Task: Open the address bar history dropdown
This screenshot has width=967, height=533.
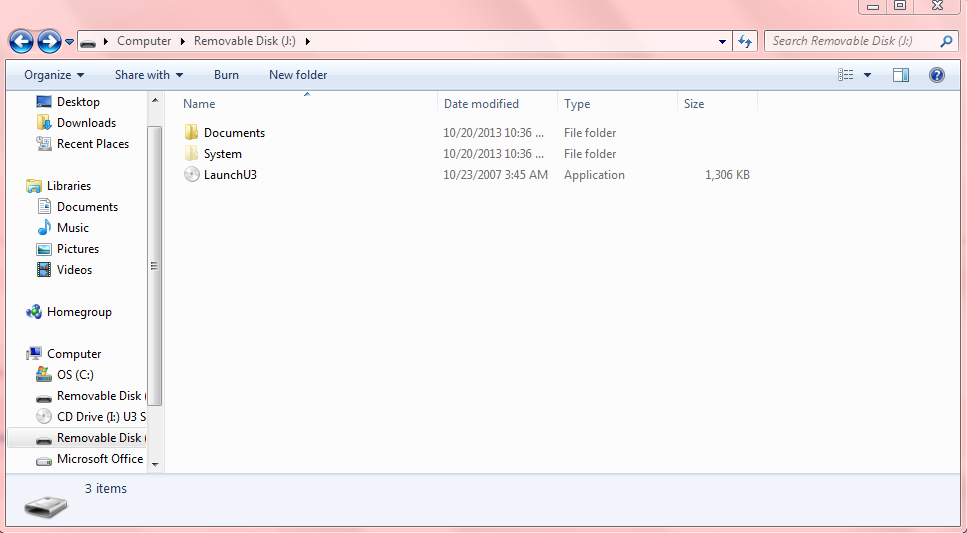Action: pyautogui.click(x=722, y=42)
